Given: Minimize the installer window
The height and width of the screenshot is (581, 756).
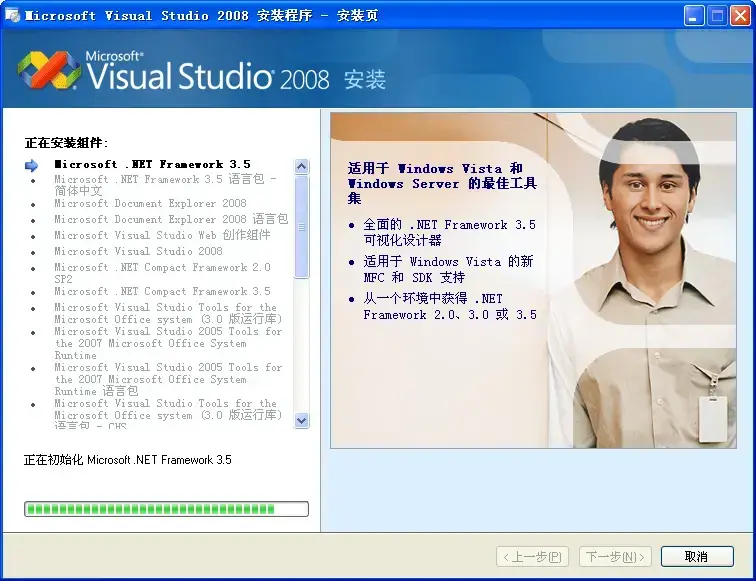Looking at the screenshot, I should 693,16.
